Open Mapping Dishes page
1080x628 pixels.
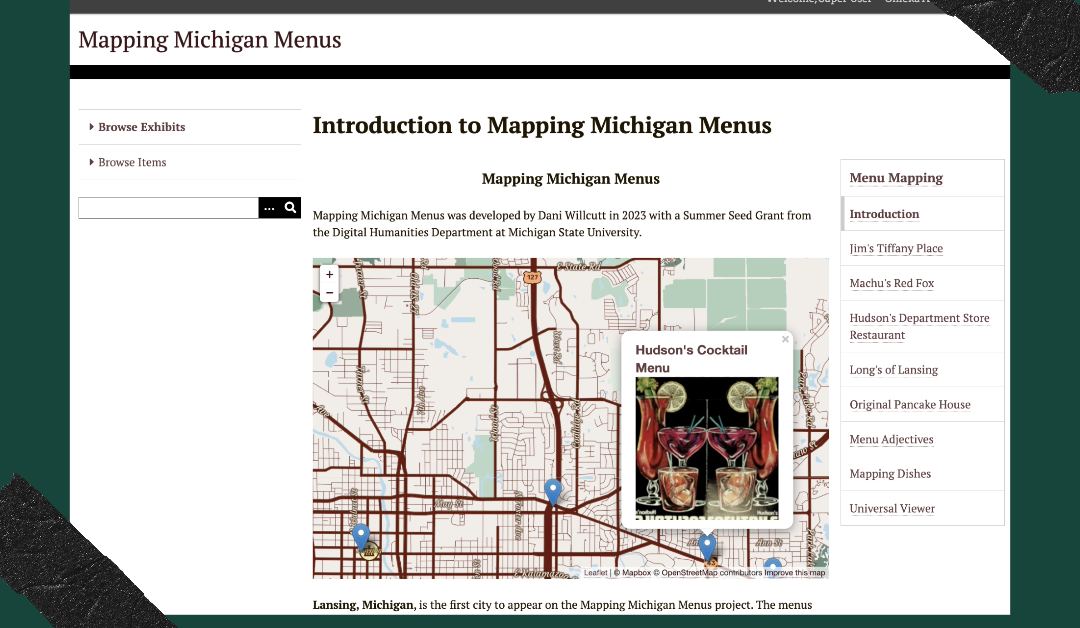pos(890,474)
